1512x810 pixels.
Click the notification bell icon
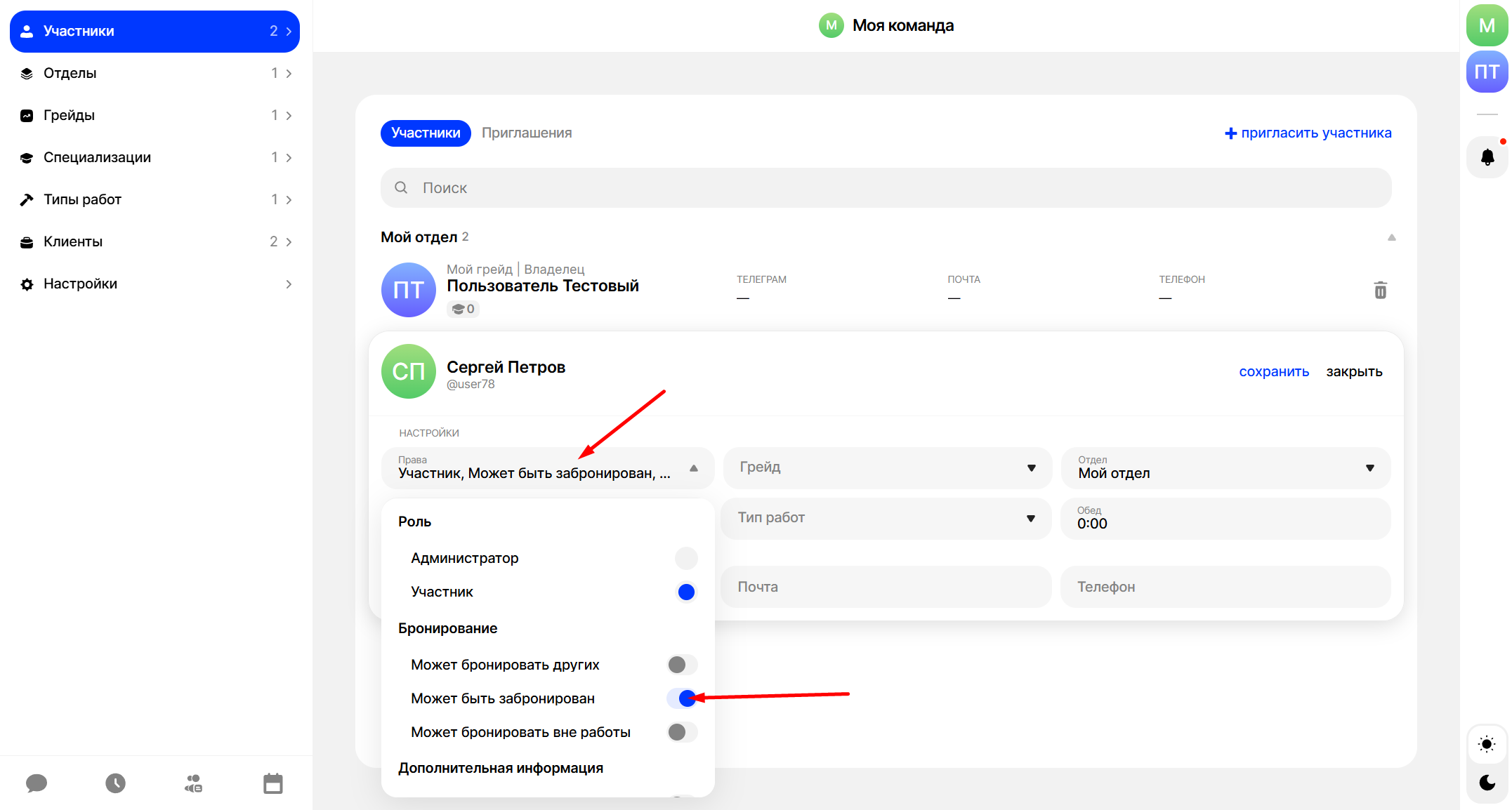point(1487,157)
